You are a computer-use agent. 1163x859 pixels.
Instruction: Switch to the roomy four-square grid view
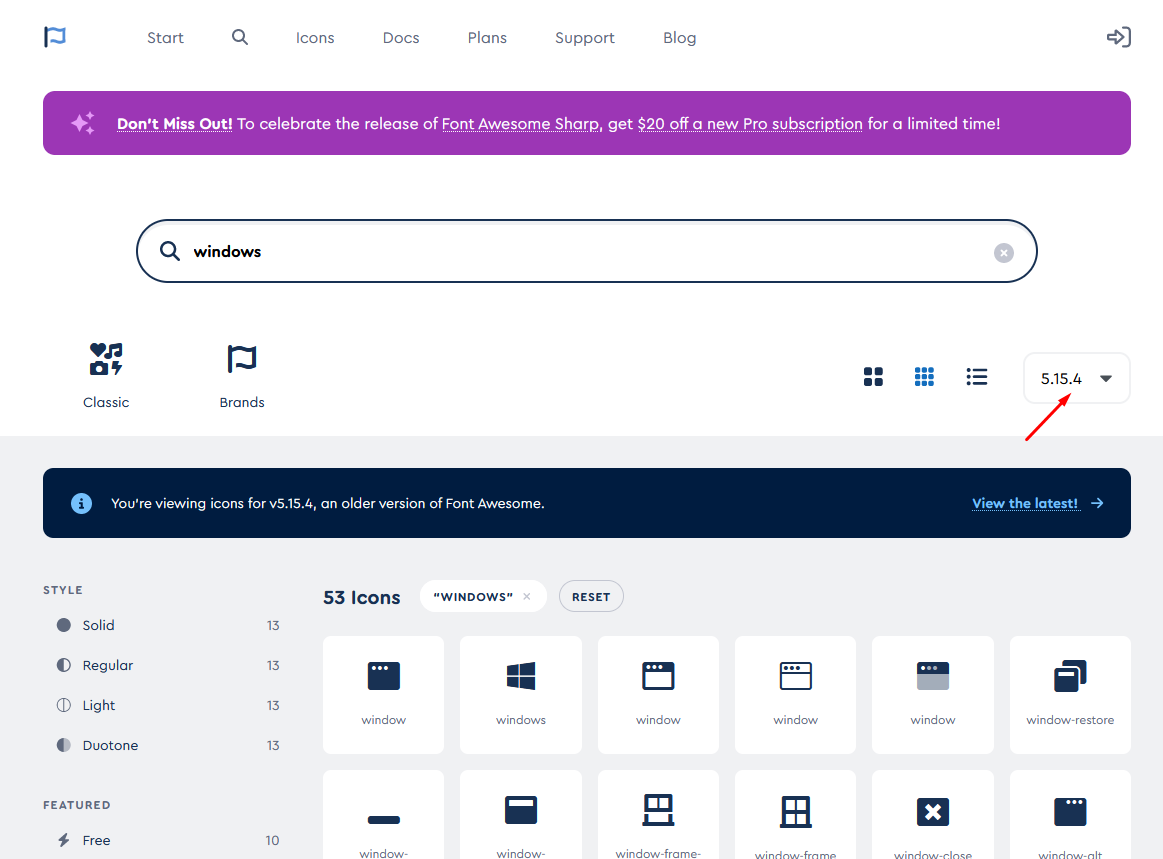pyautogui.click(x=873, y=377)
